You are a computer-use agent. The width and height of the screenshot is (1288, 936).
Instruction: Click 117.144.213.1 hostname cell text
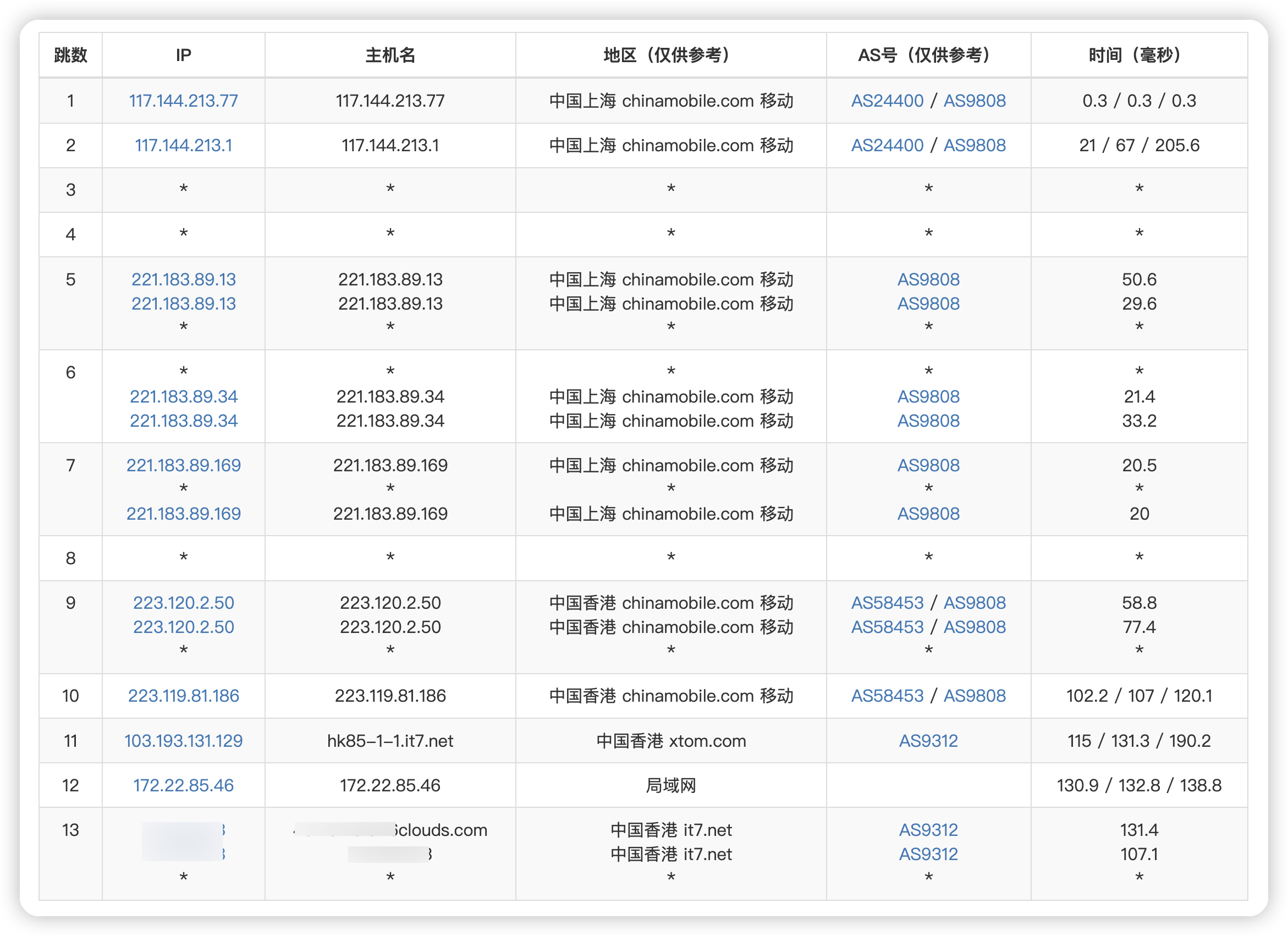pos(390,145)
